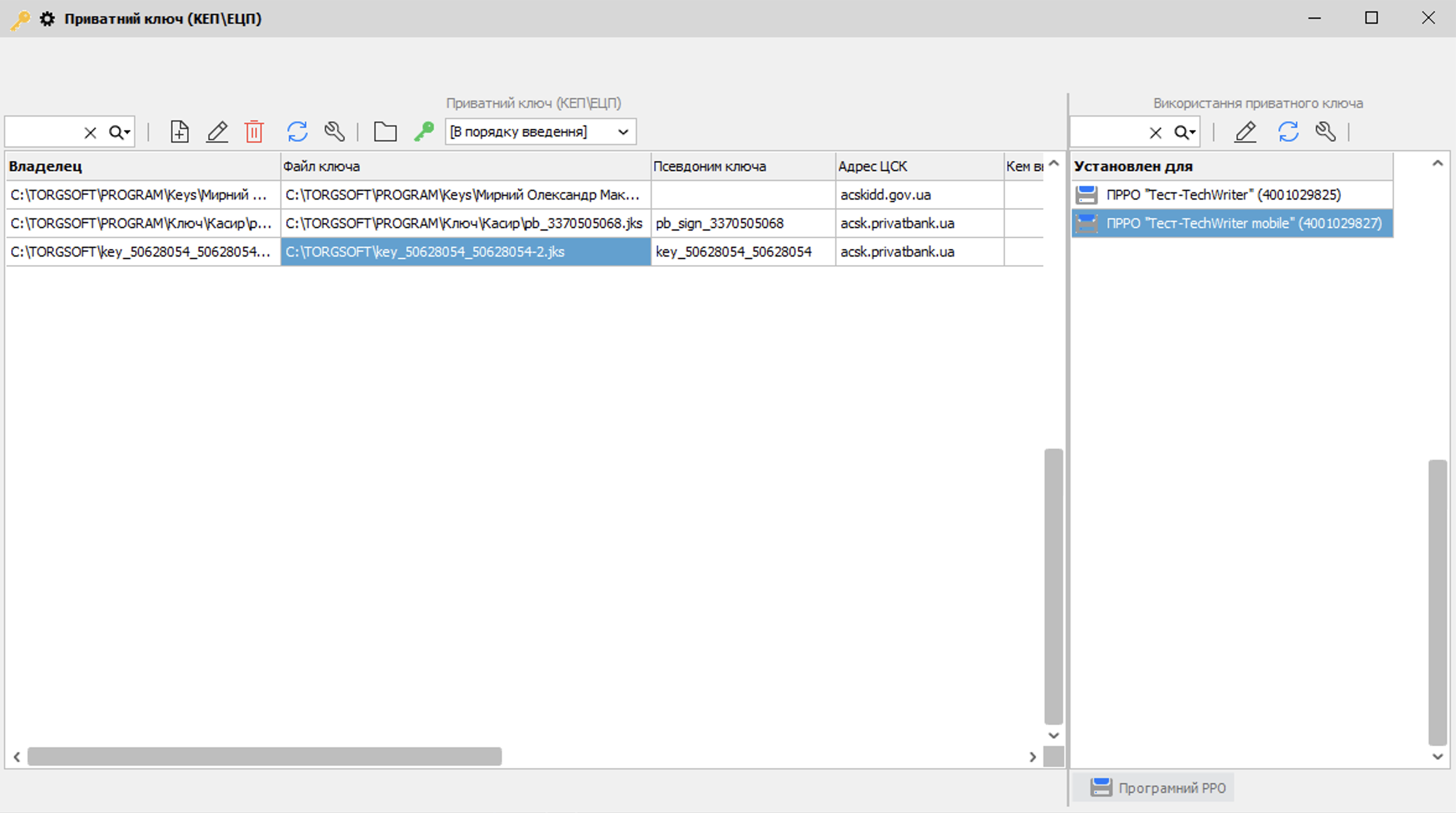This screenshot has width=1456, height=813.
Task: Click the key table scroll down arrow
Action: 1054,736
